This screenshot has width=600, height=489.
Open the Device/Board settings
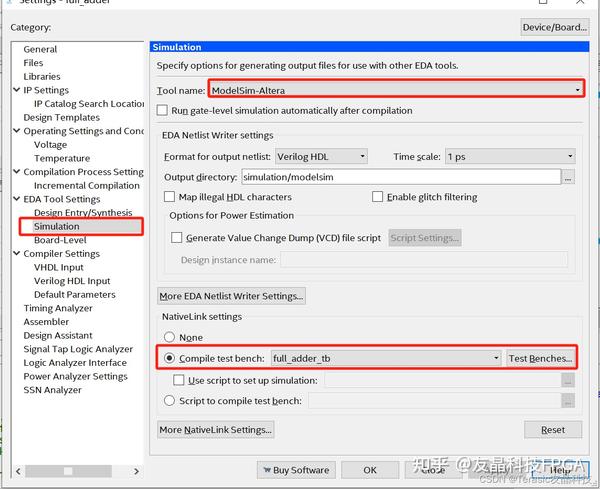(554, 28)
